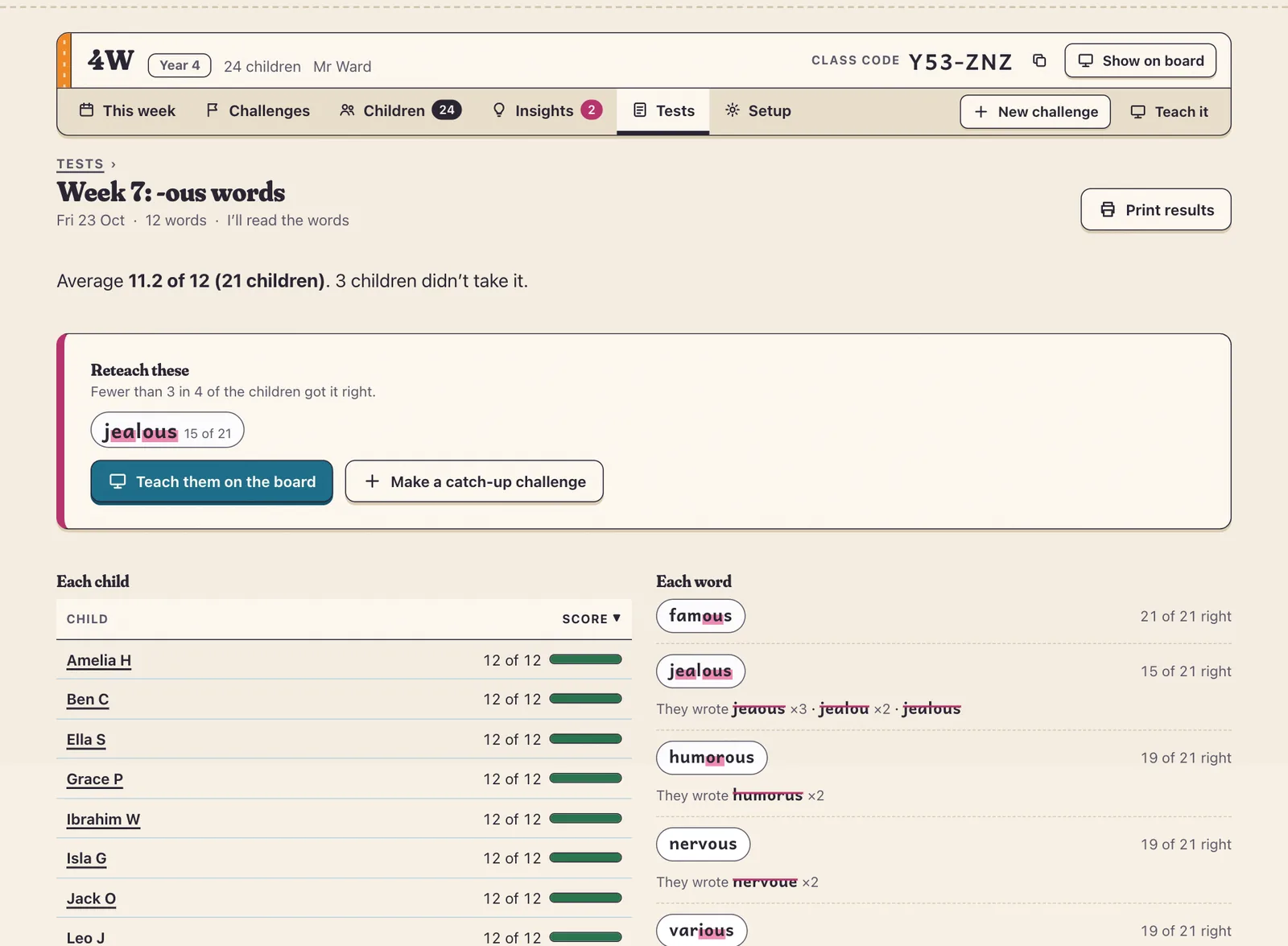Open the This week tab
This screenshot has height=946, width=1288.
(x=127, y=111)
